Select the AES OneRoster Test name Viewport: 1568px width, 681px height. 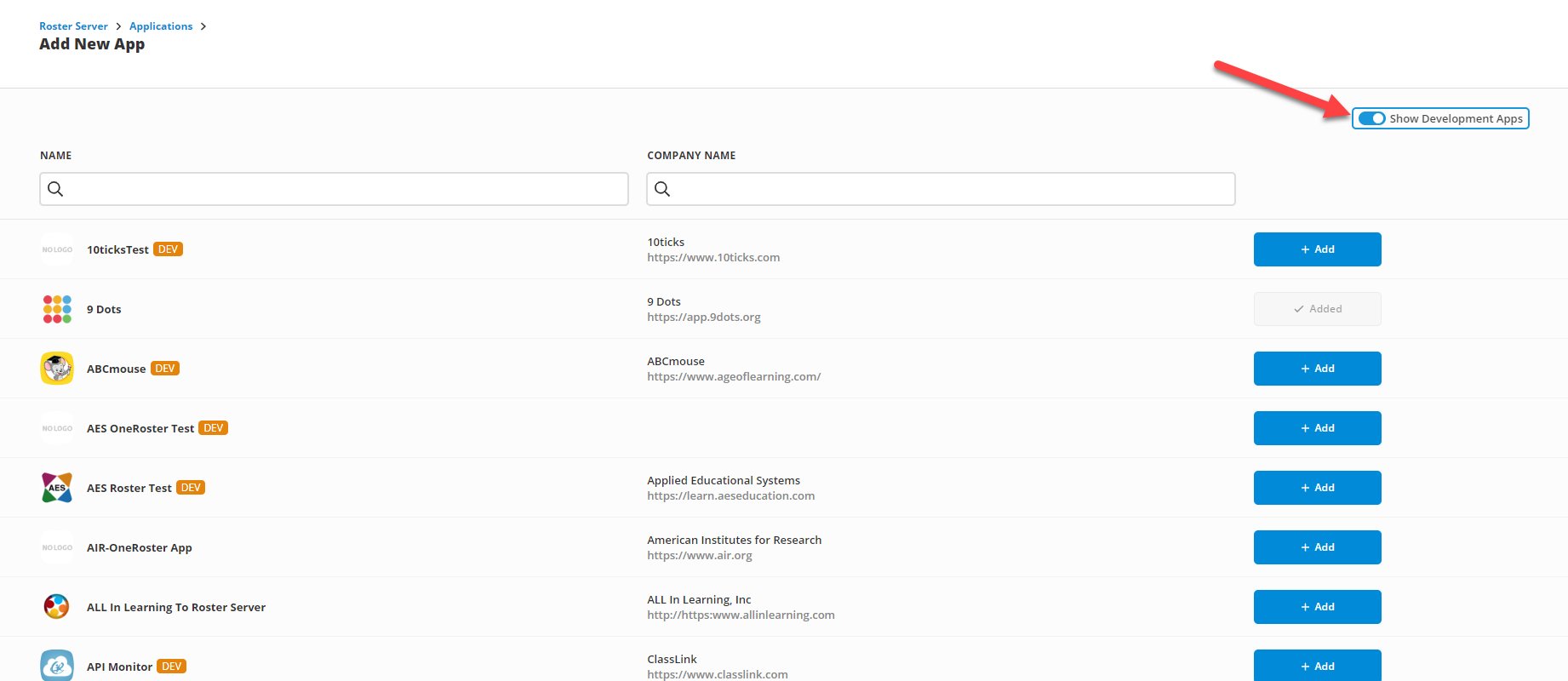pyautogui.click(x=140, y=428)
